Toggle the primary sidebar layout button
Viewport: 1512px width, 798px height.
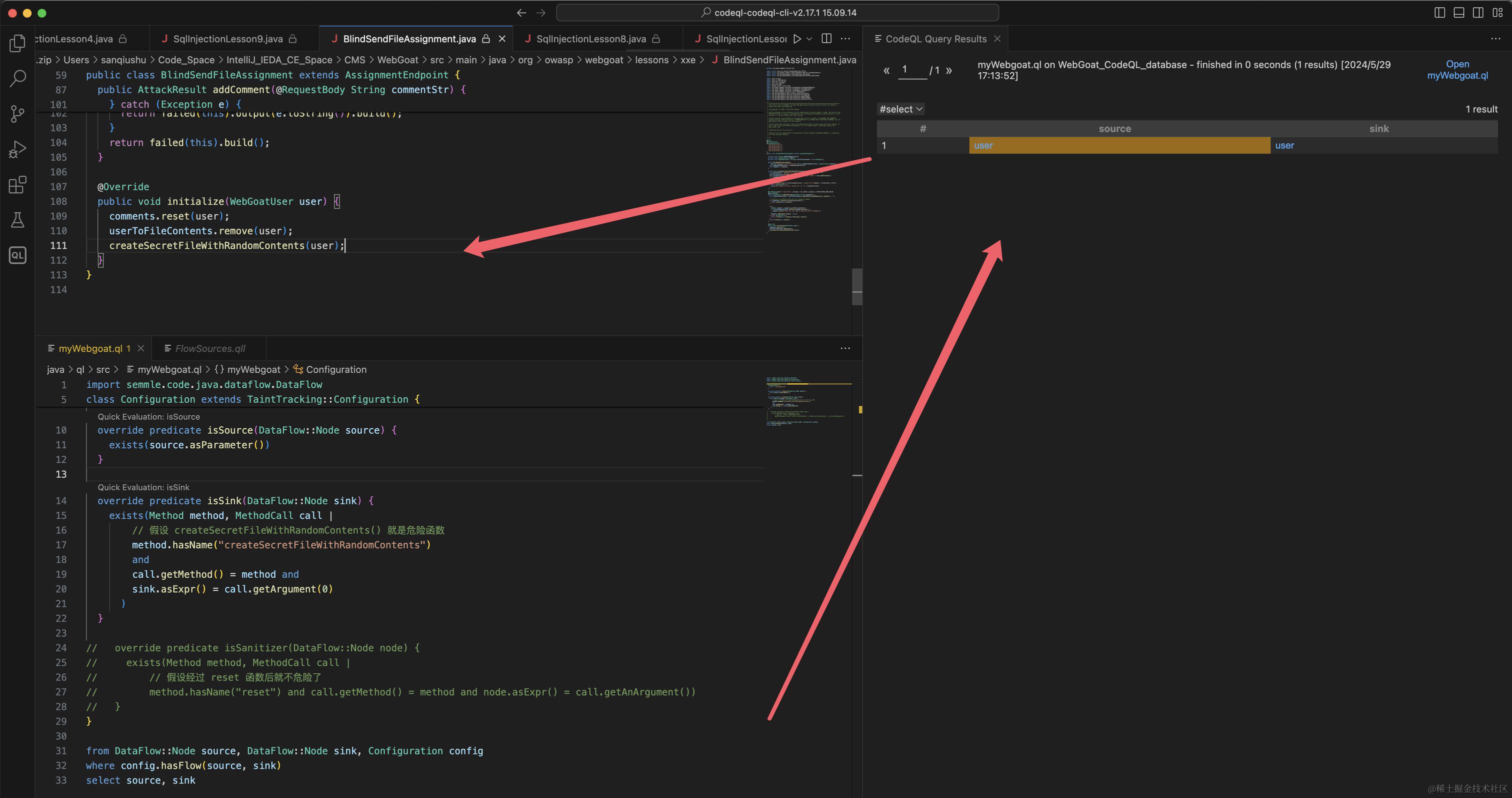tap(1439, 12)
